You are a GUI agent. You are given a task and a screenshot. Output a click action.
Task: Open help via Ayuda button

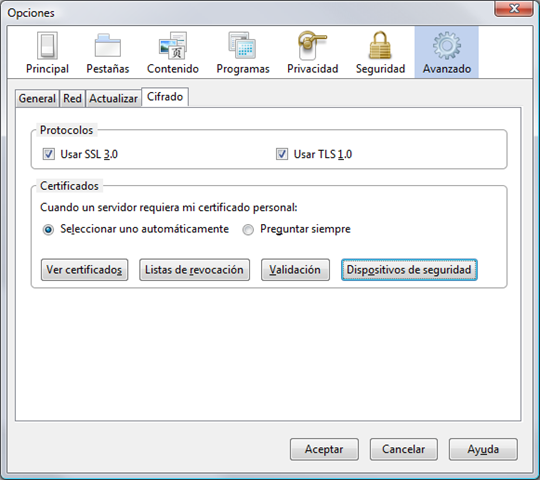(x=483, y=449)
